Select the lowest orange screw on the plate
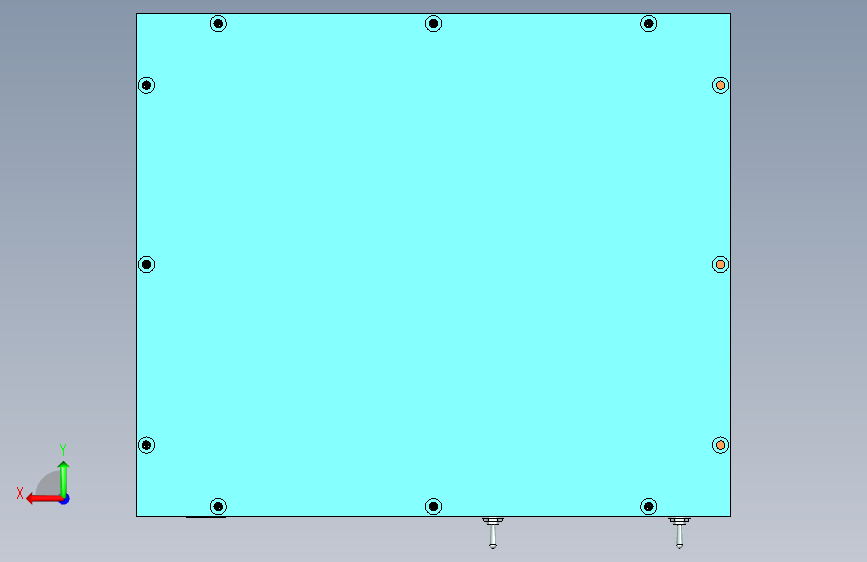Screen dimensions: 867x562 click(x=720, y=445)
